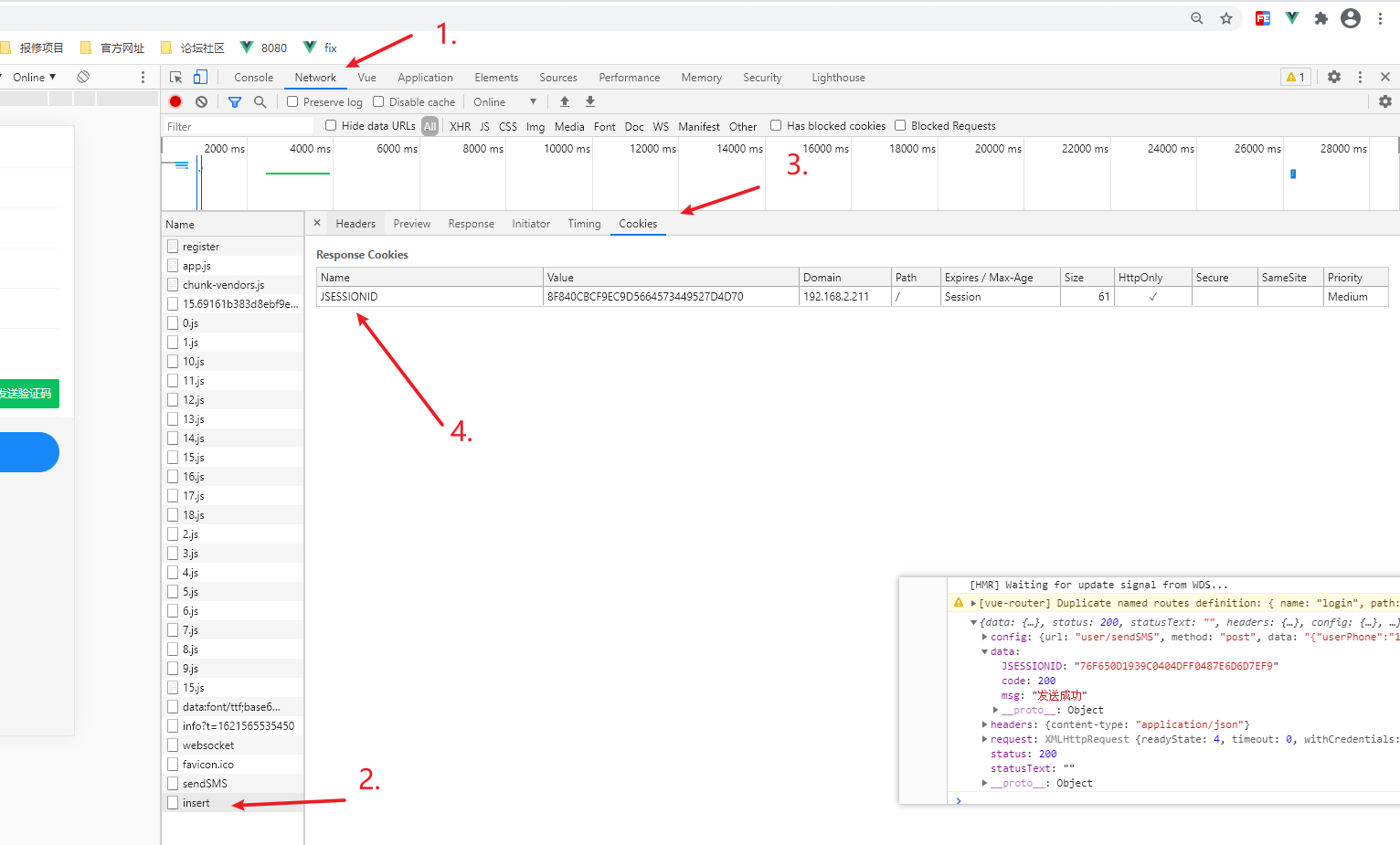Click the blue marker at 26000 ms
Image resolution: width=1400 pixels, height=845 pixels.
click(1293, 174)
